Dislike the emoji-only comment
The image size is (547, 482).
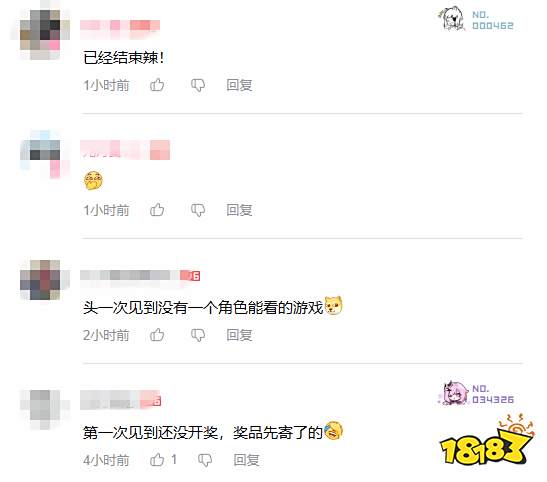click(x=198, y=210)
